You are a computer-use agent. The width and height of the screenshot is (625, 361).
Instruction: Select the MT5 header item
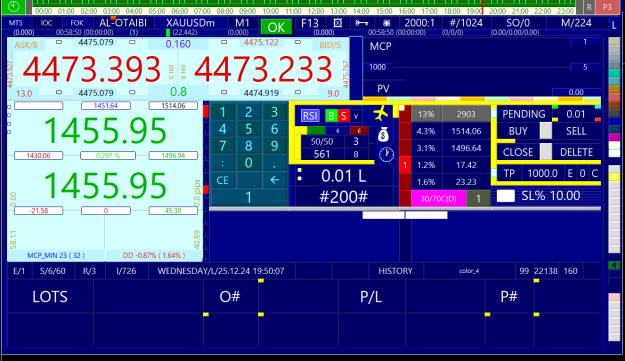(x=16, y=23)
